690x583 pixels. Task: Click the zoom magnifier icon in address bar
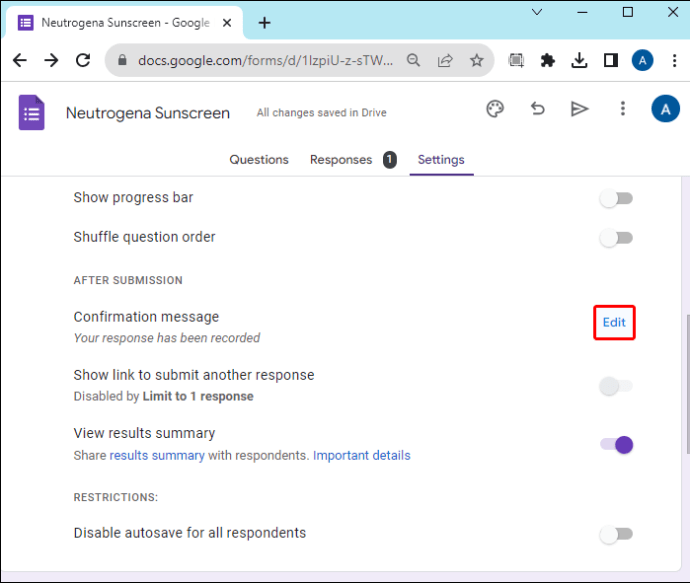pos(413,60)
